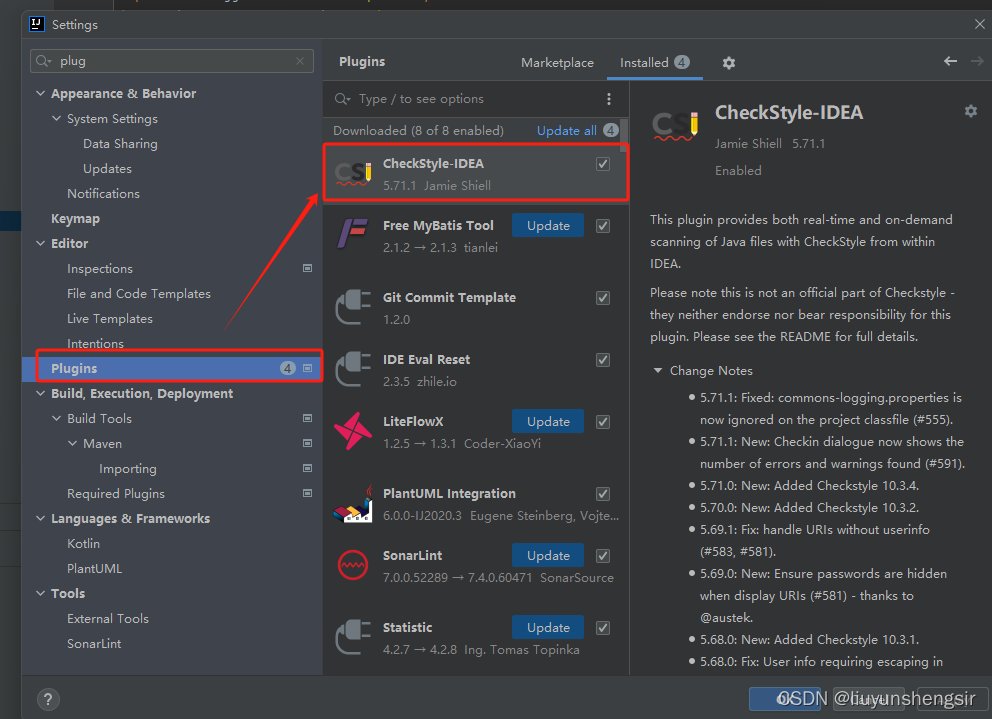Clear the settings search field with X

tap(300, 61)
